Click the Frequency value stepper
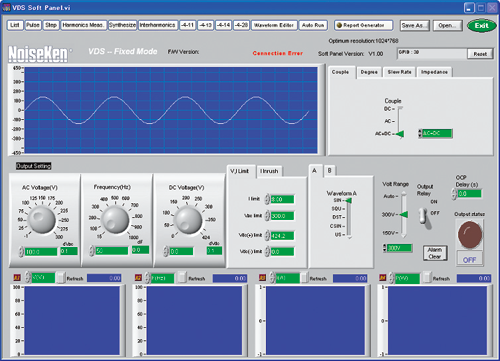 (92, 251)
